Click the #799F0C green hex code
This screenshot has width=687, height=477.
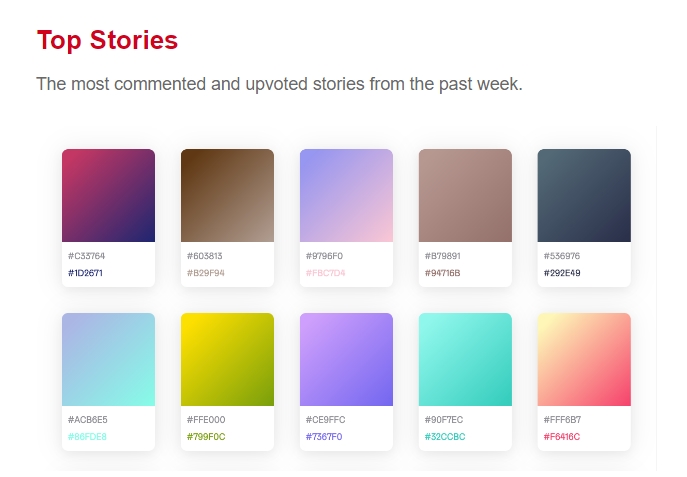(204, 436)
